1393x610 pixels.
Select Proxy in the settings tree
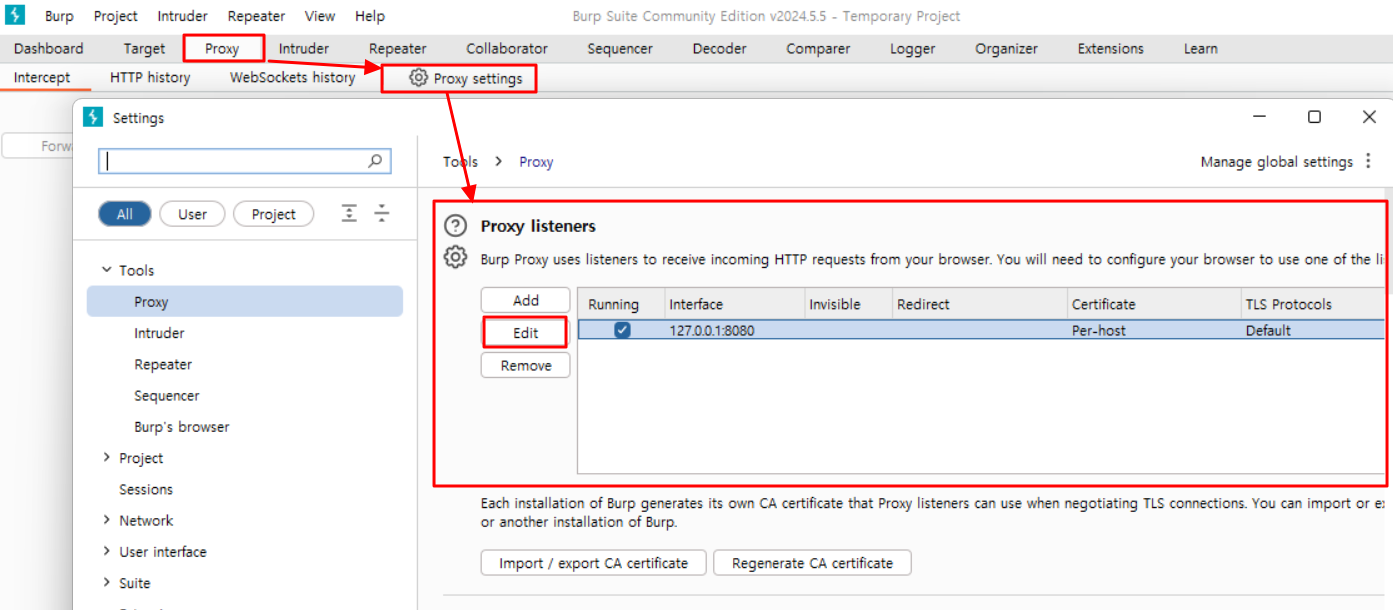coord(245,302)
